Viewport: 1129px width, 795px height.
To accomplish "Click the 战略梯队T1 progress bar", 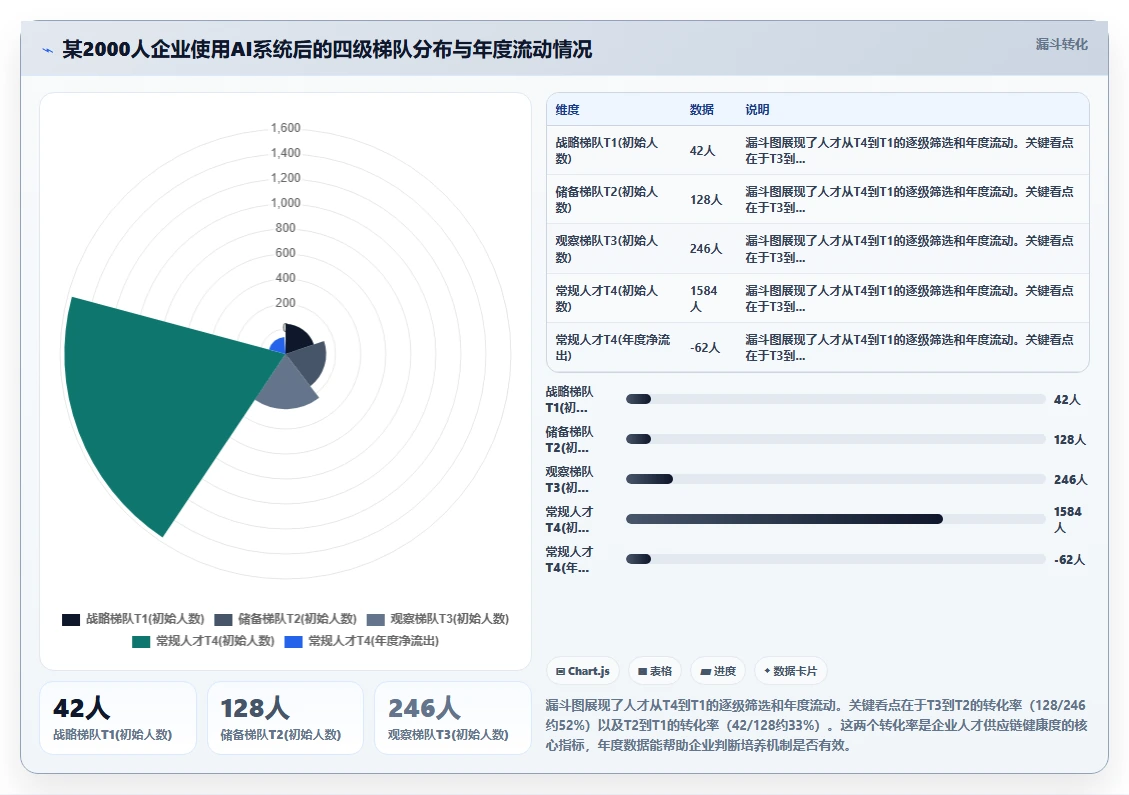I will pyautogui.click(x=835, y=399).
